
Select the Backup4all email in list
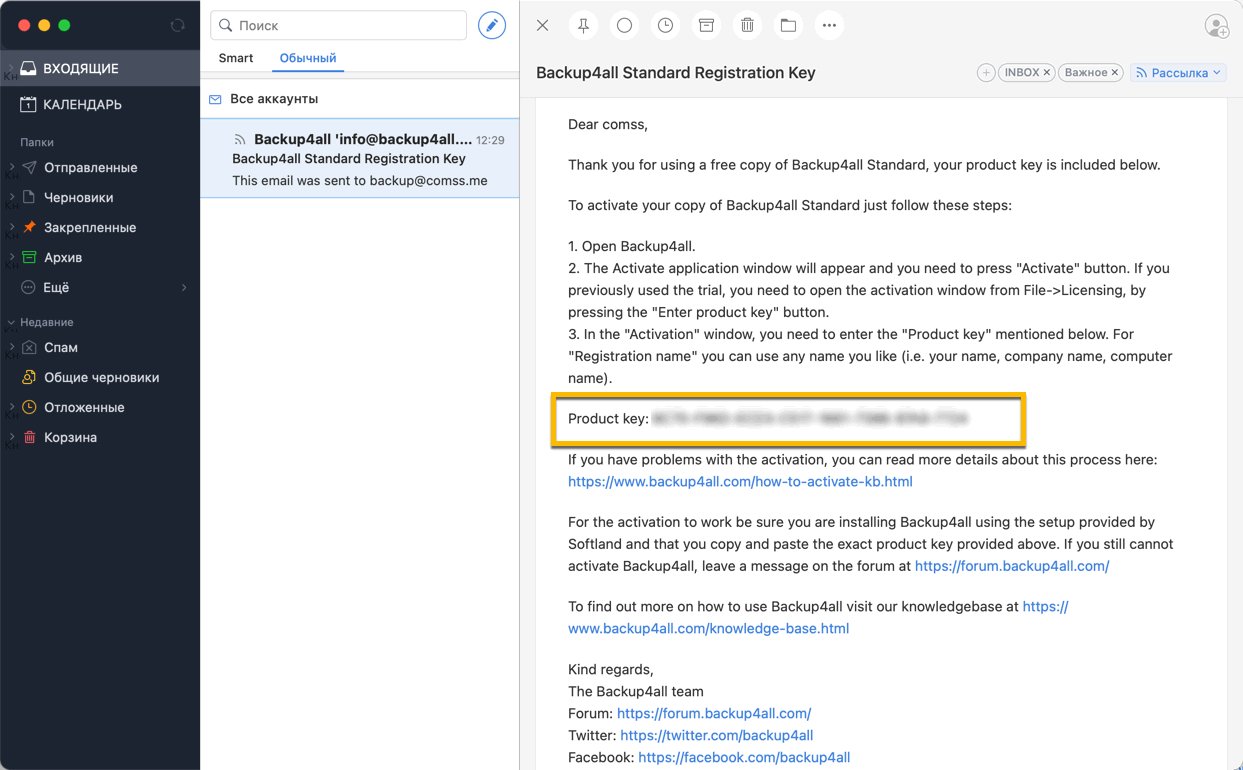click(x=360, y=159)
